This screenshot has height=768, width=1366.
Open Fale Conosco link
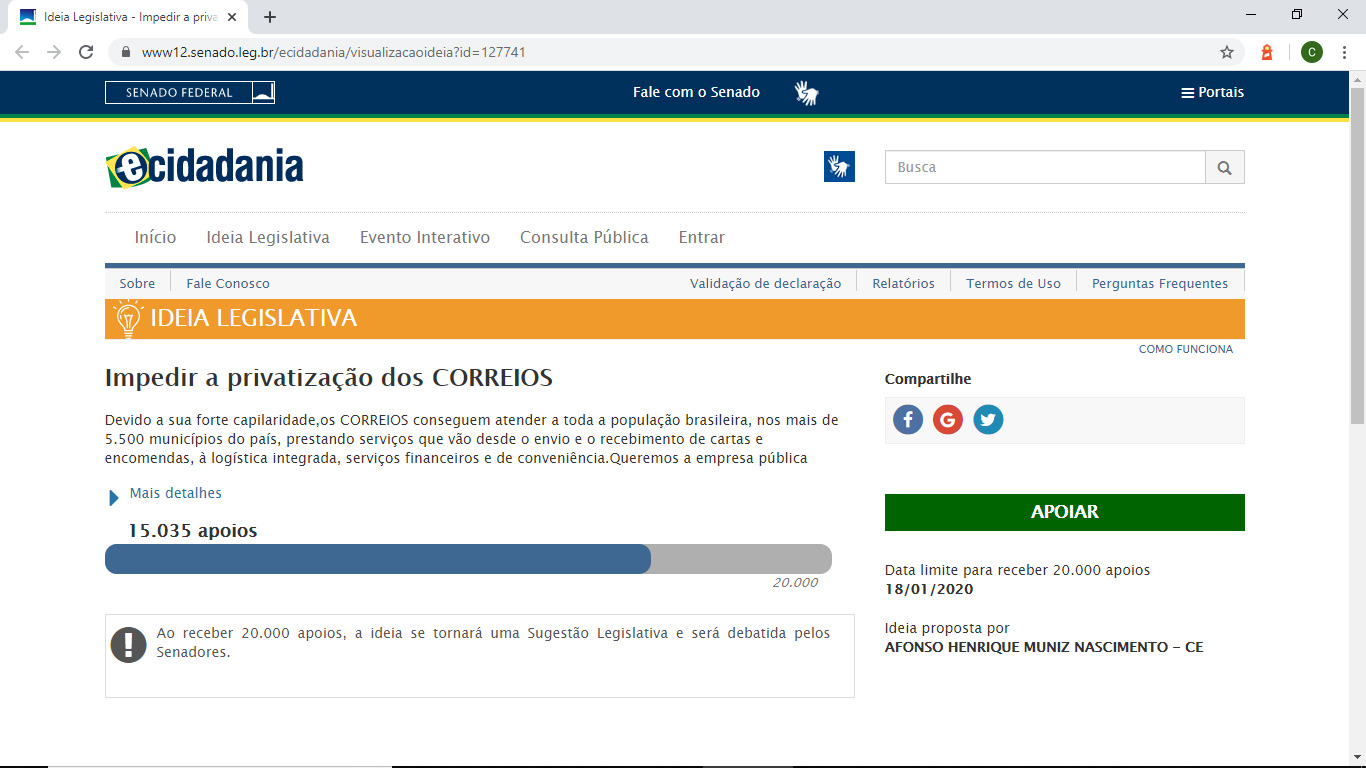228,283
